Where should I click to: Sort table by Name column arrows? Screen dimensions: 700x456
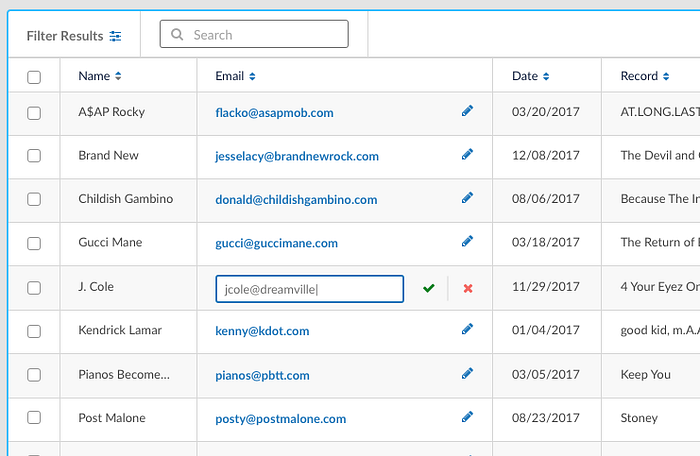point(118,76)
